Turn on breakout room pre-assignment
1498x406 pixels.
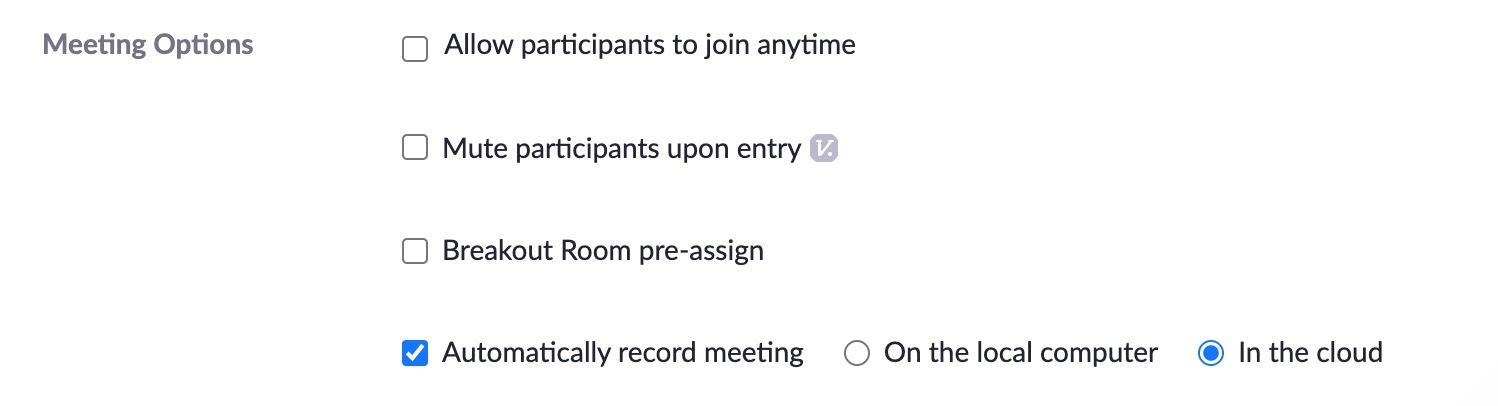[414, 251]
